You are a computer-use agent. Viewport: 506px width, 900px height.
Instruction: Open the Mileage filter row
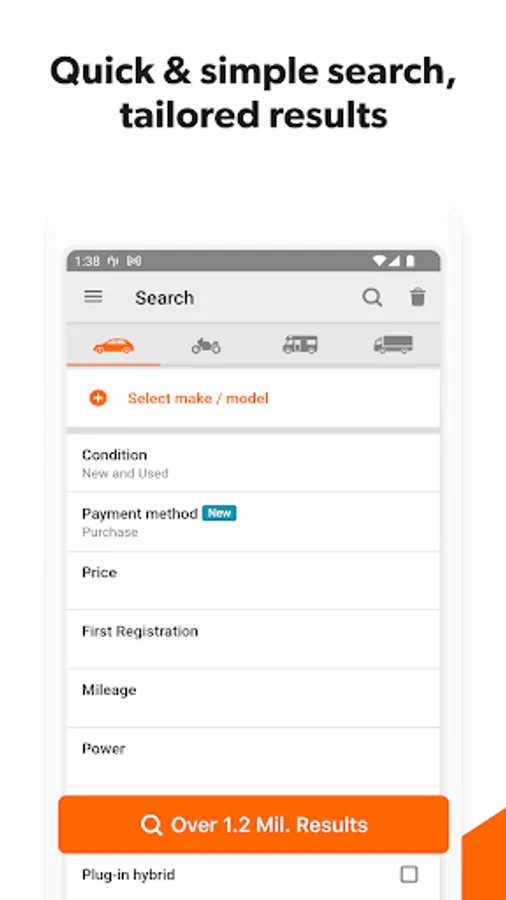point(253,698)
